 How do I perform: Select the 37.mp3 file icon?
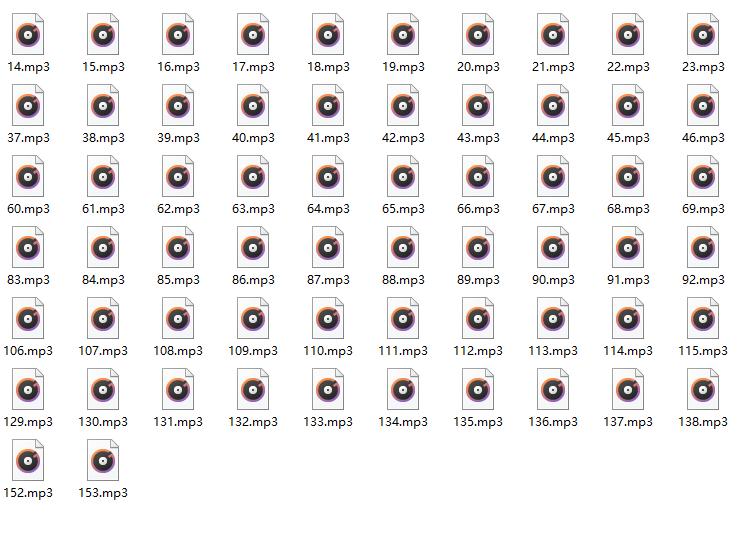(x=28, y=105)
